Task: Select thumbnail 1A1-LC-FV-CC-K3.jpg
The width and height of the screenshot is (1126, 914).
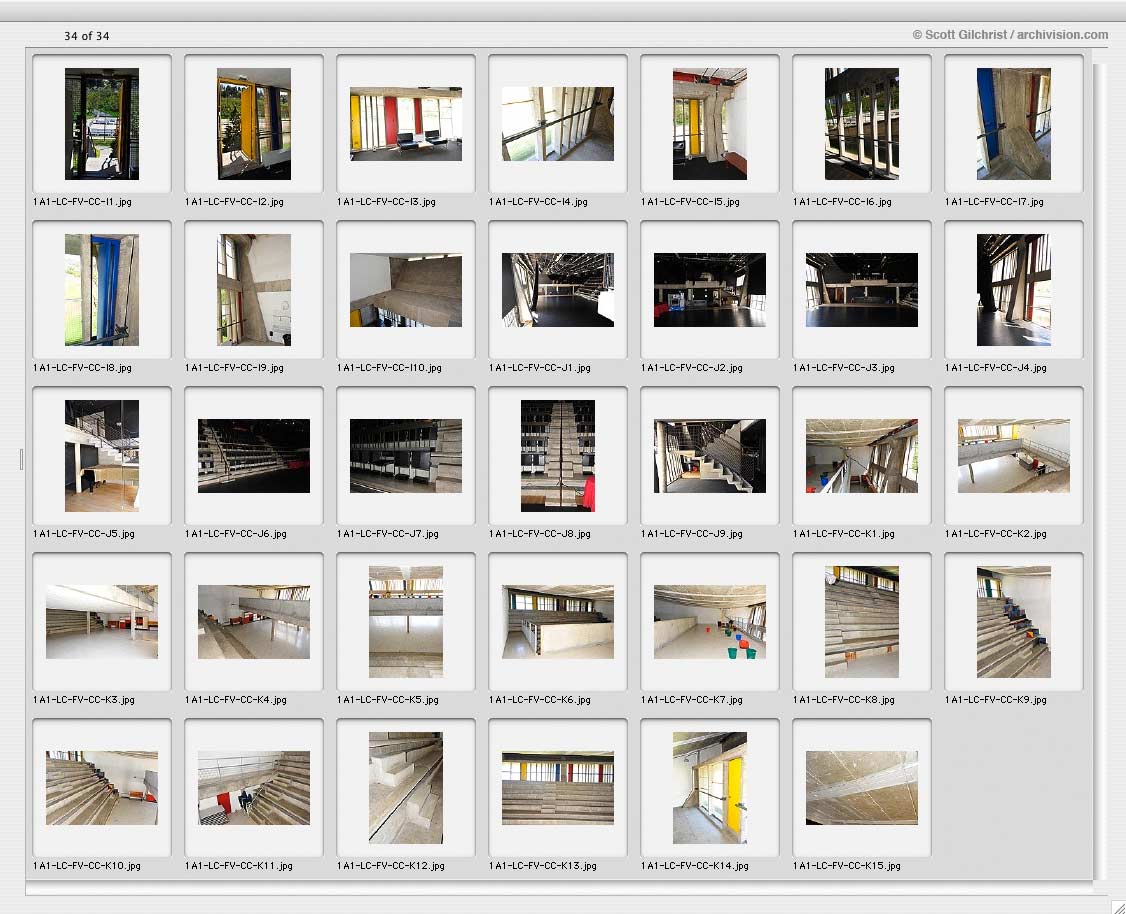Action: click(102, 622)
